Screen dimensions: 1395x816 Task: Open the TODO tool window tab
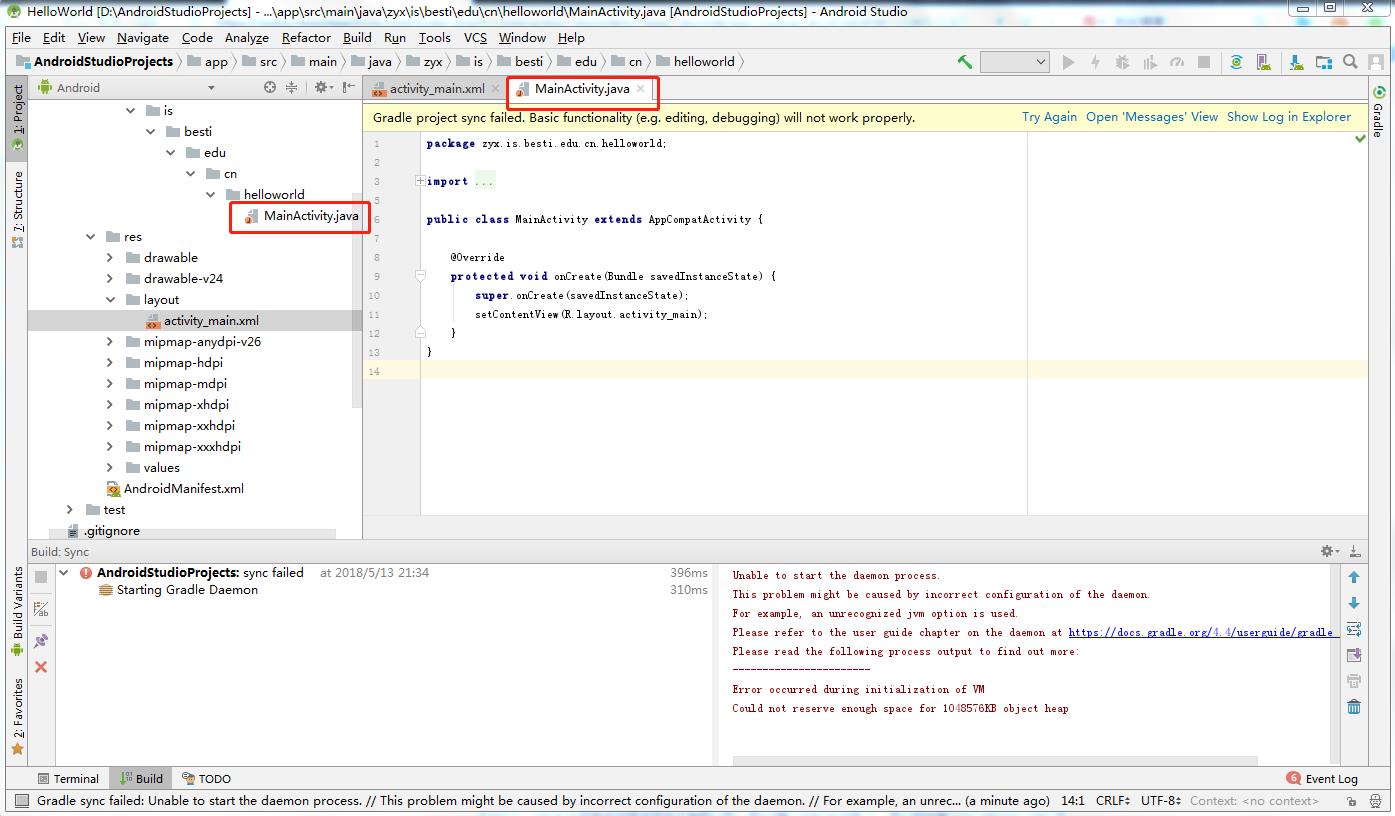pyautogui.click(x=205, y=778)
